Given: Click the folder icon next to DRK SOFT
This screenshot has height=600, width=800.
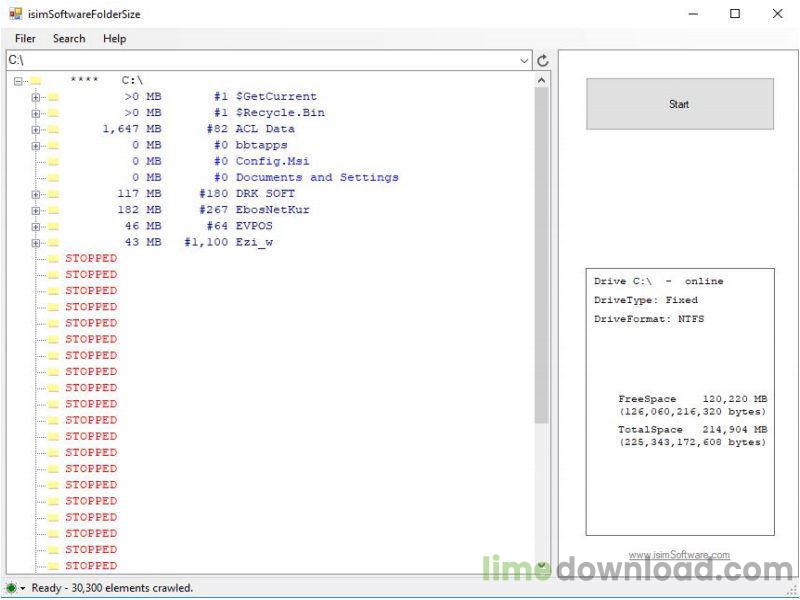Looking at the screenshot, I should point(53,194).
